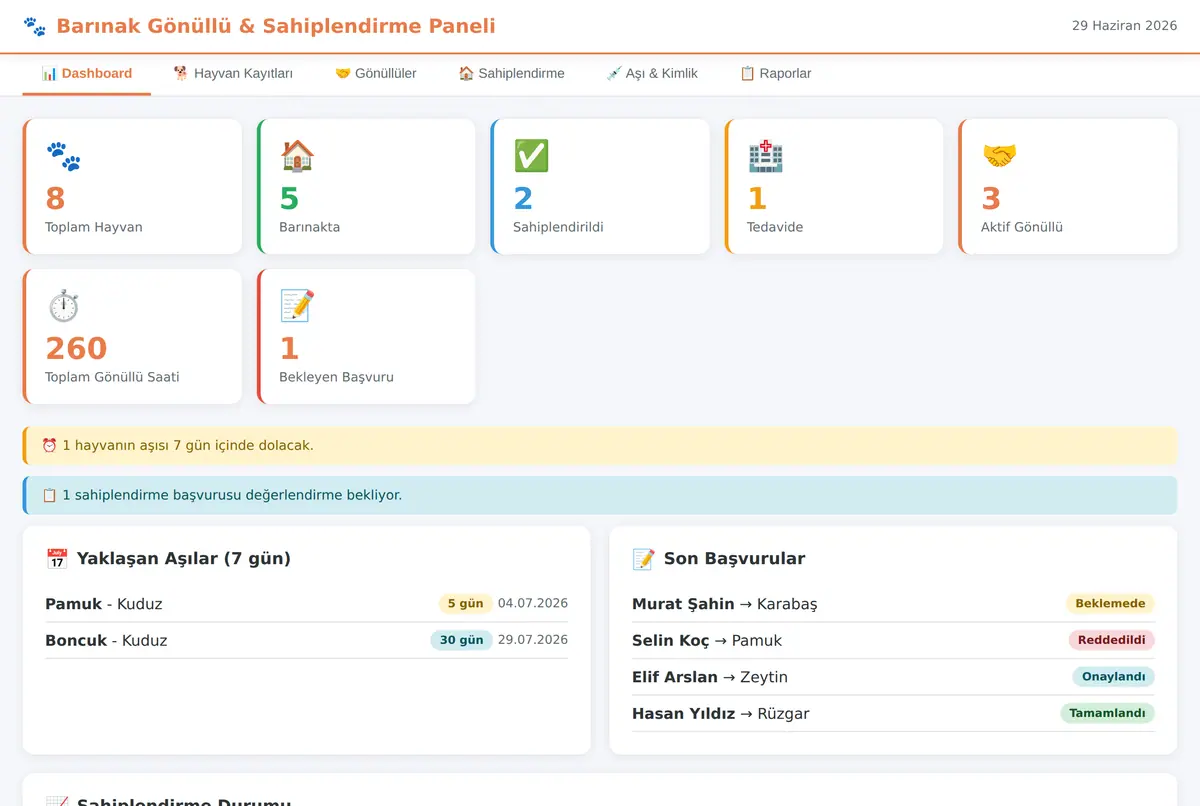Click the Tamamlandı status badge

tap(1107, 713)
